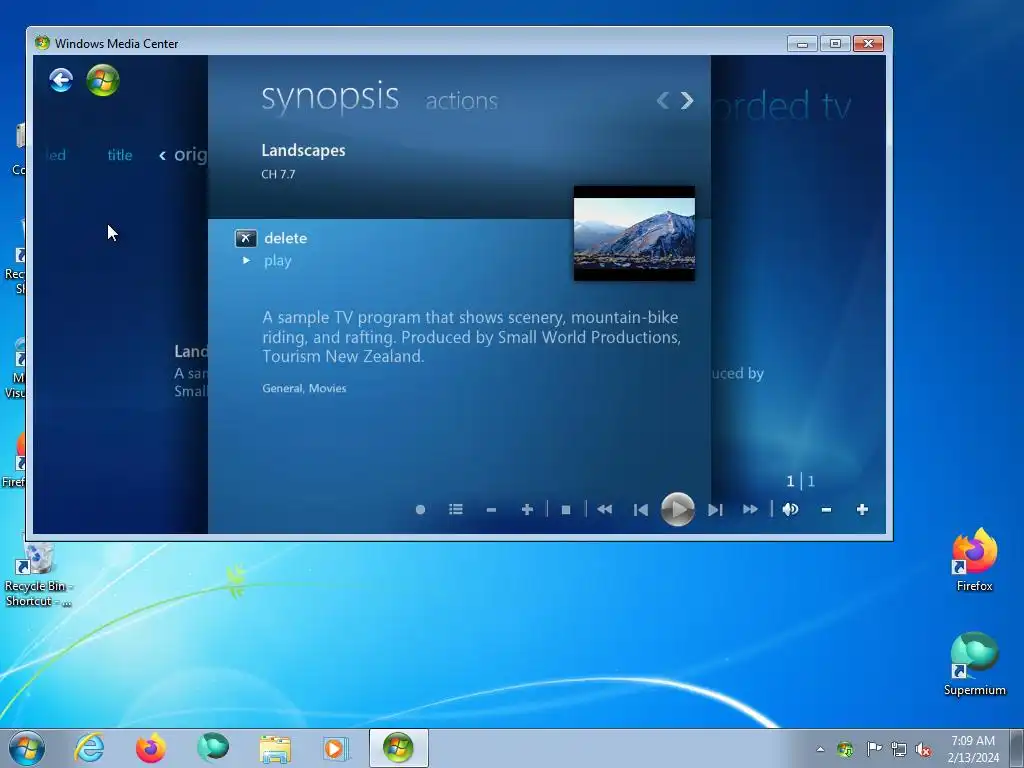Open Windows Explorer folder in taskbar
1024x768 pixels.
[275, 749]
